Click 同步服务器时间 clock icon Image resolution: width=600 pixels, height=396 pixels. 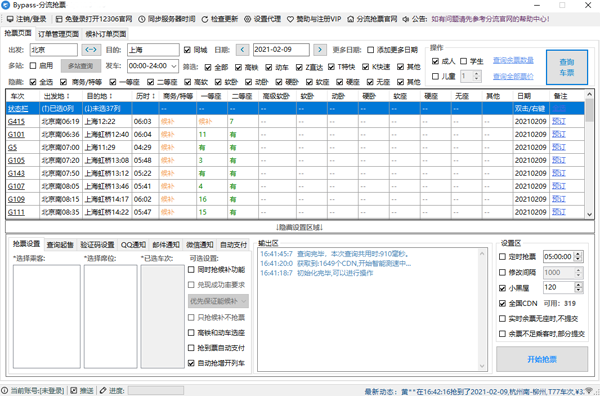(x=142, y=19)
